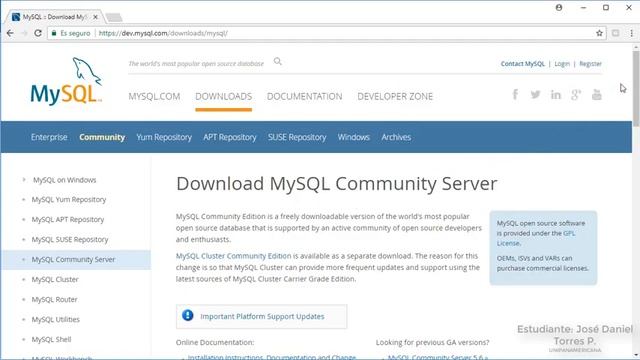The image size is (640, 360).
Task: Open MySQL Yum Repository sidebar item
Action: tap(69, 200)
